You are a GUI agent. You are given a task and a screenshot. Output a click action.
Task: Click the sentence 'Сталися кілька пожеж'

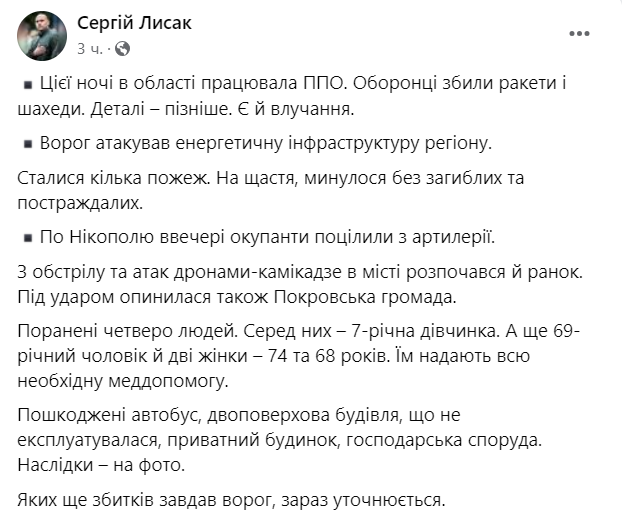[x=100, y=178]
